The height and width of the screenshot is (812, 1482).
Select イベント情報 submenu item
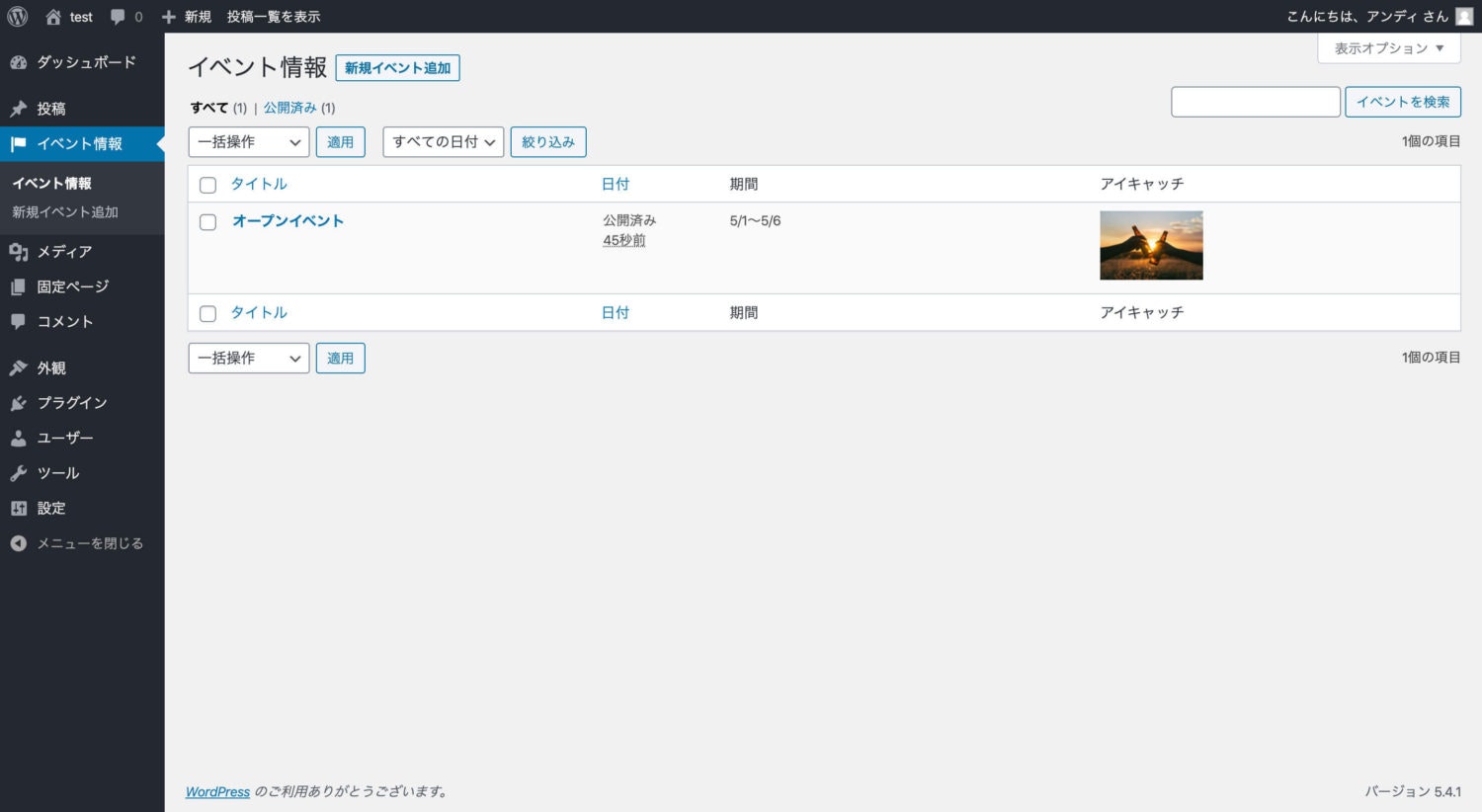[51, 183]
